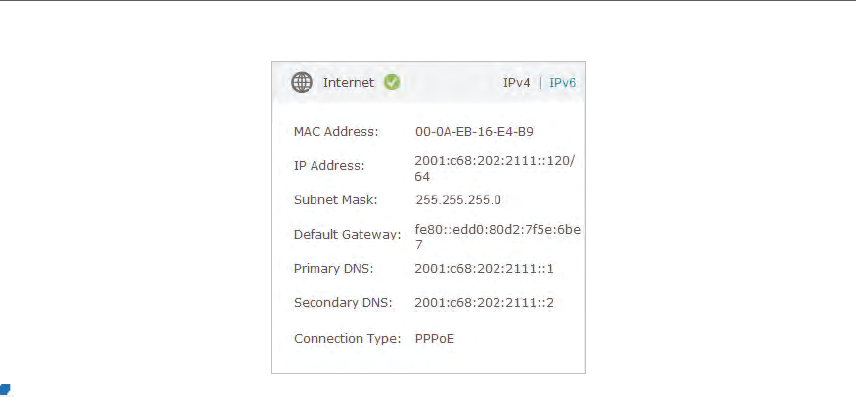
Task: Click the blue icon at bottom-left corner
Action: (x=6, y=389)
